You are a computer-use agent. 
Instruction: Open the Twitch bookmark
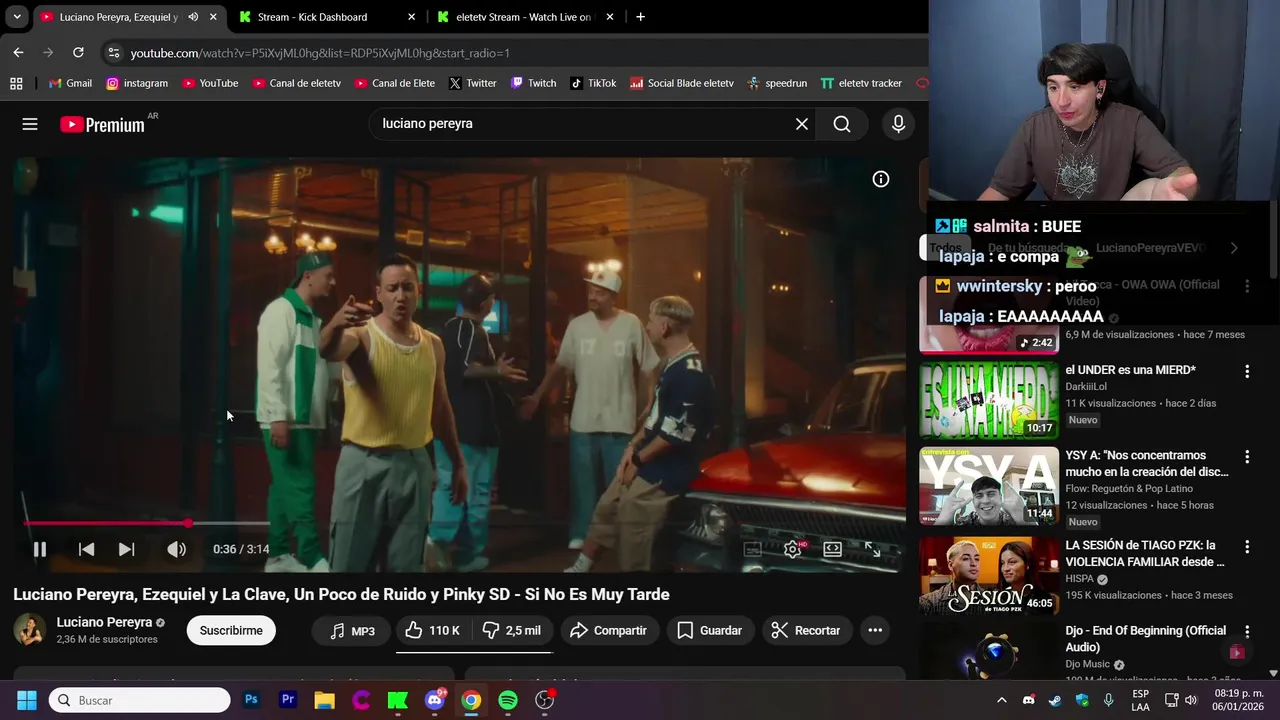[x=533, y=83]
